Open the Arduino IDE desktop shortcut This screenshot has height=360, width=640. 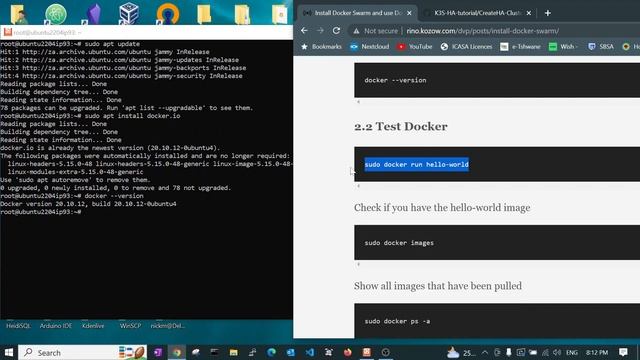pos(56,326)
